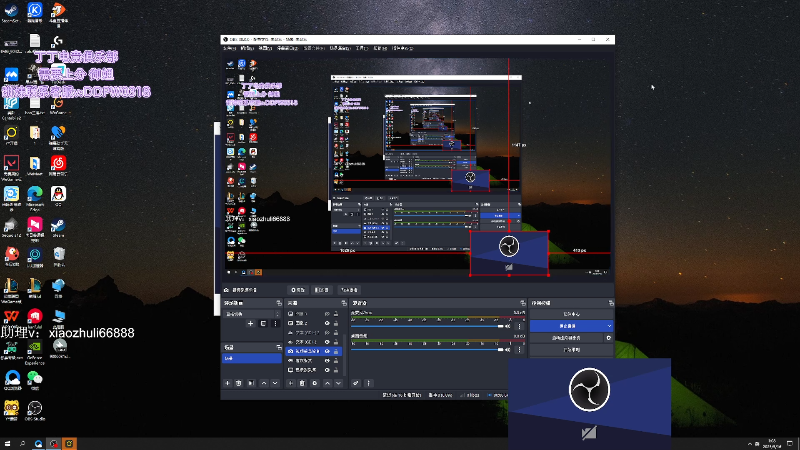
Task: Mute second audio mixer channel
Action: tap(508, 349)
